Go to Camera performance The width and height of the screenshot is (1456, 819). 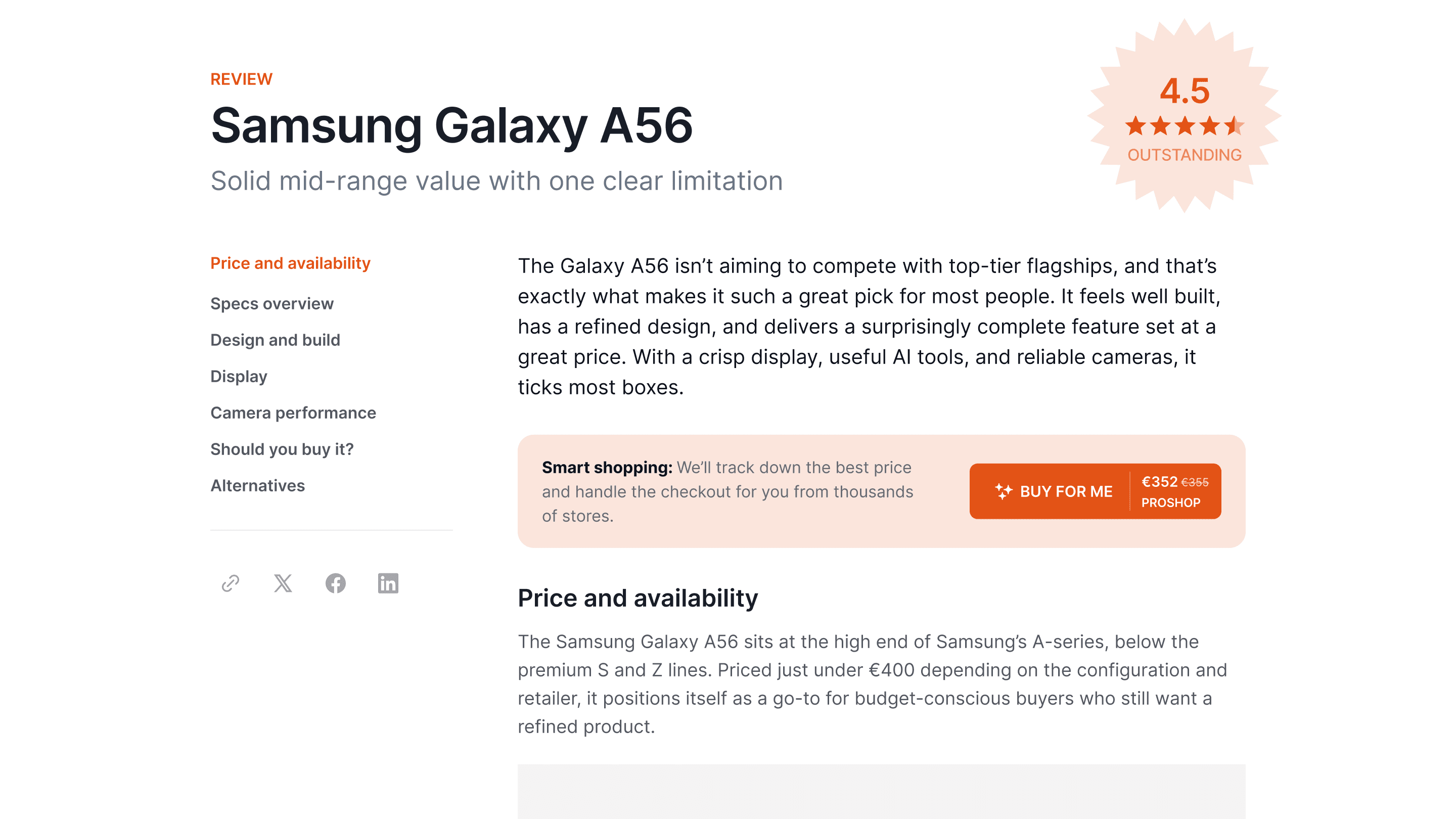tap(293, 413)
